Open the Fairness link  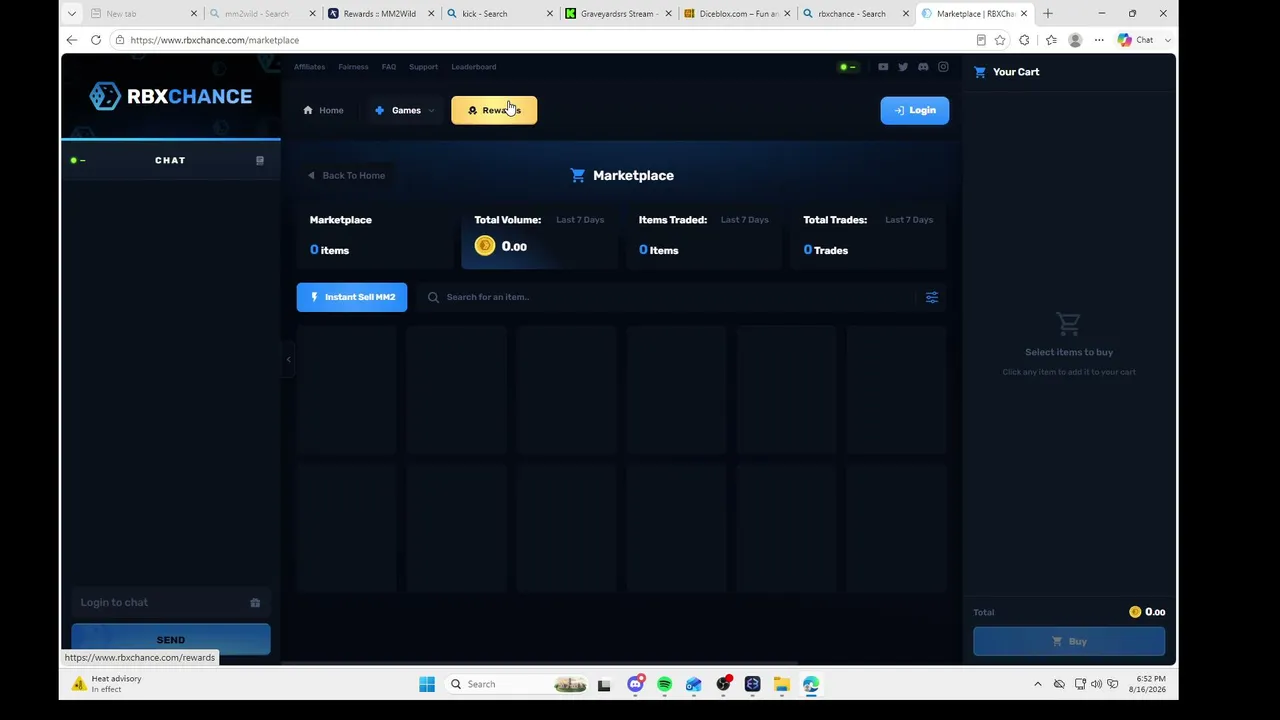(x=353, y=67)
